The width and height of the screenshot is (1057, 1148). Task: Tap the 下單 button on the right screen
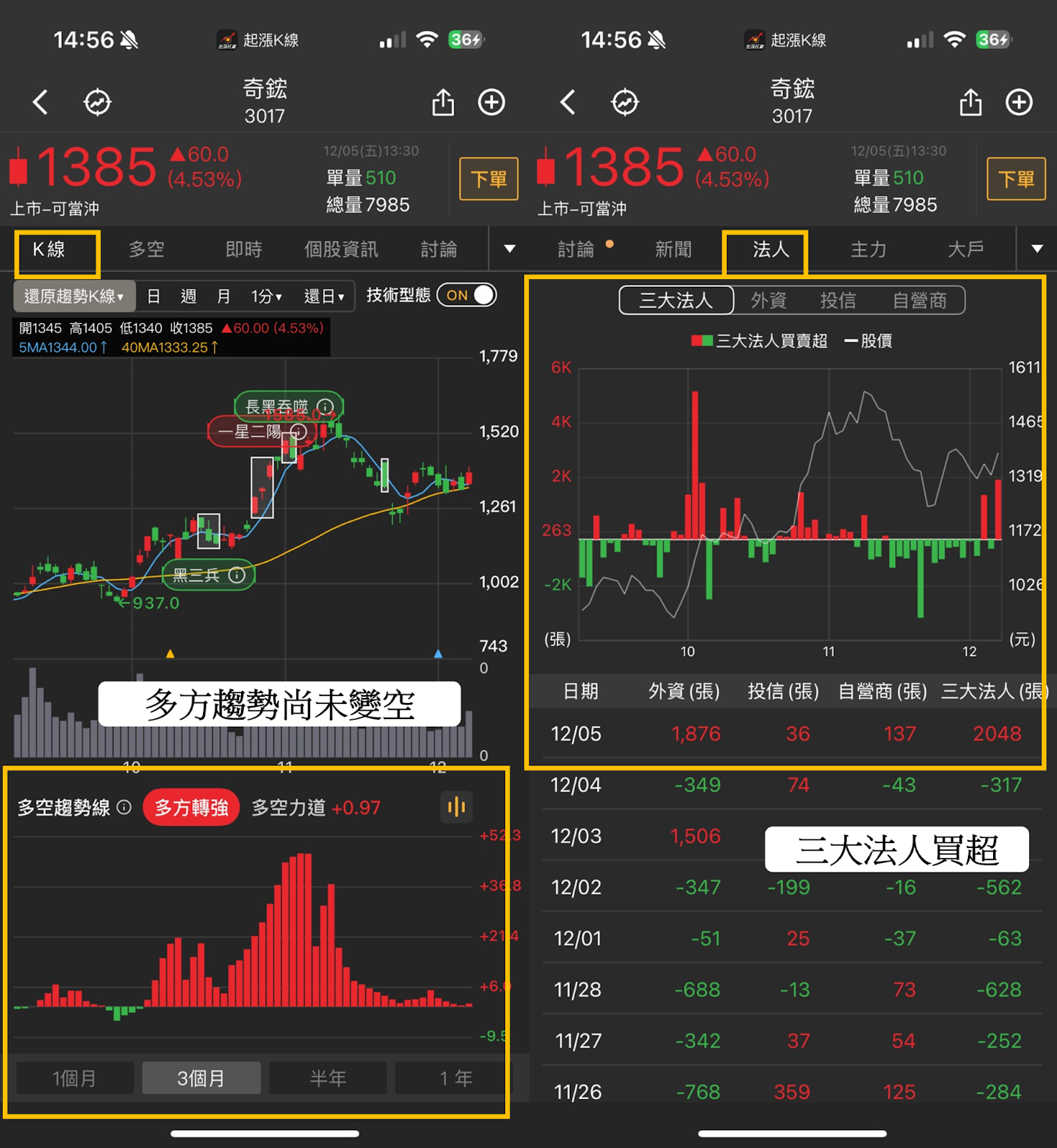[x=1016, y=179]
